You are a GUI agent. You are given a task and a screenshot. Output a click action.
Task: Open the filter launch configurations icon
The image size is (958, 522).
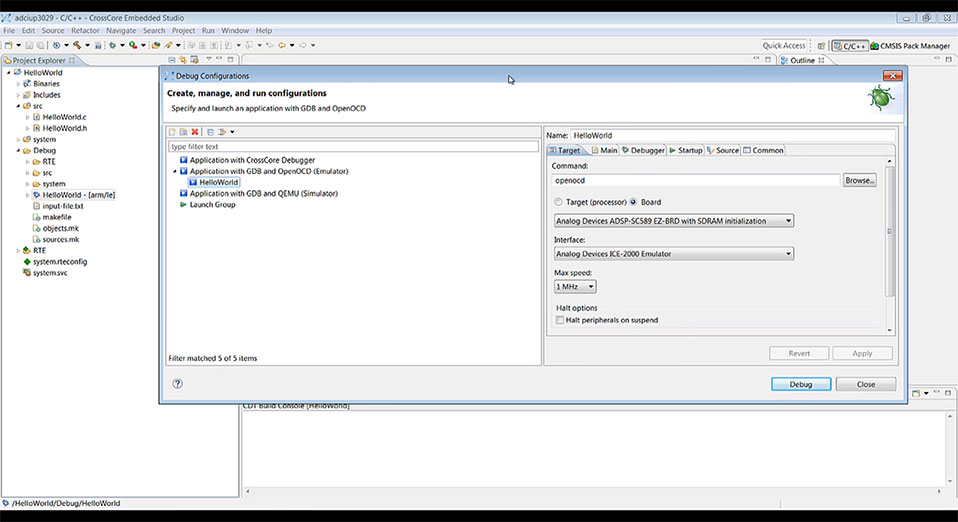pyautogui.click(x=223, y=132)
